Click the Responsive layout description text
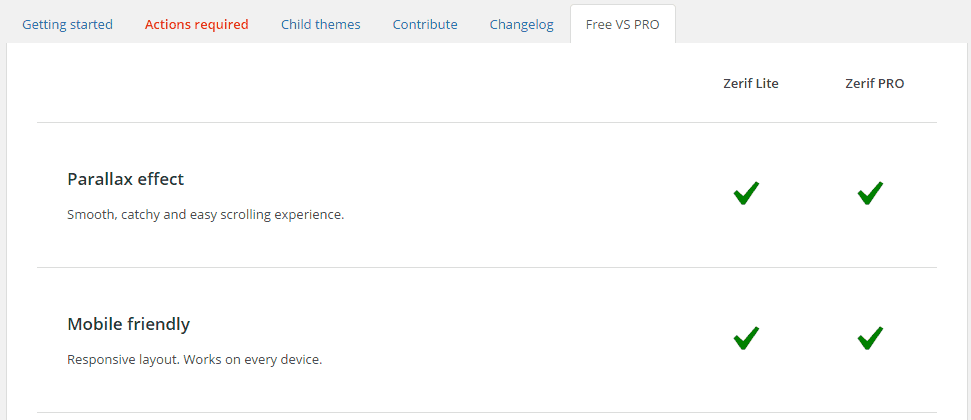The width and height of the screenshot is (971, 420). click(x=194, y=359)
